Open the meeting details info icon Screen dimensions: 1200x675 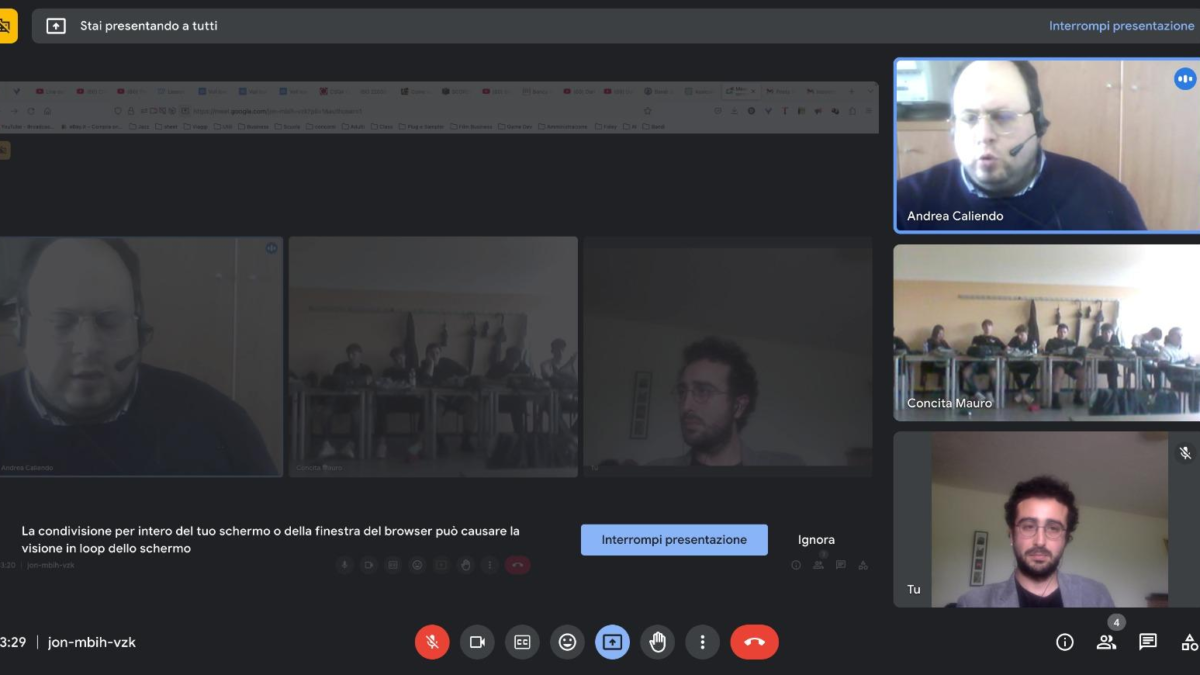pos(1065,642)
